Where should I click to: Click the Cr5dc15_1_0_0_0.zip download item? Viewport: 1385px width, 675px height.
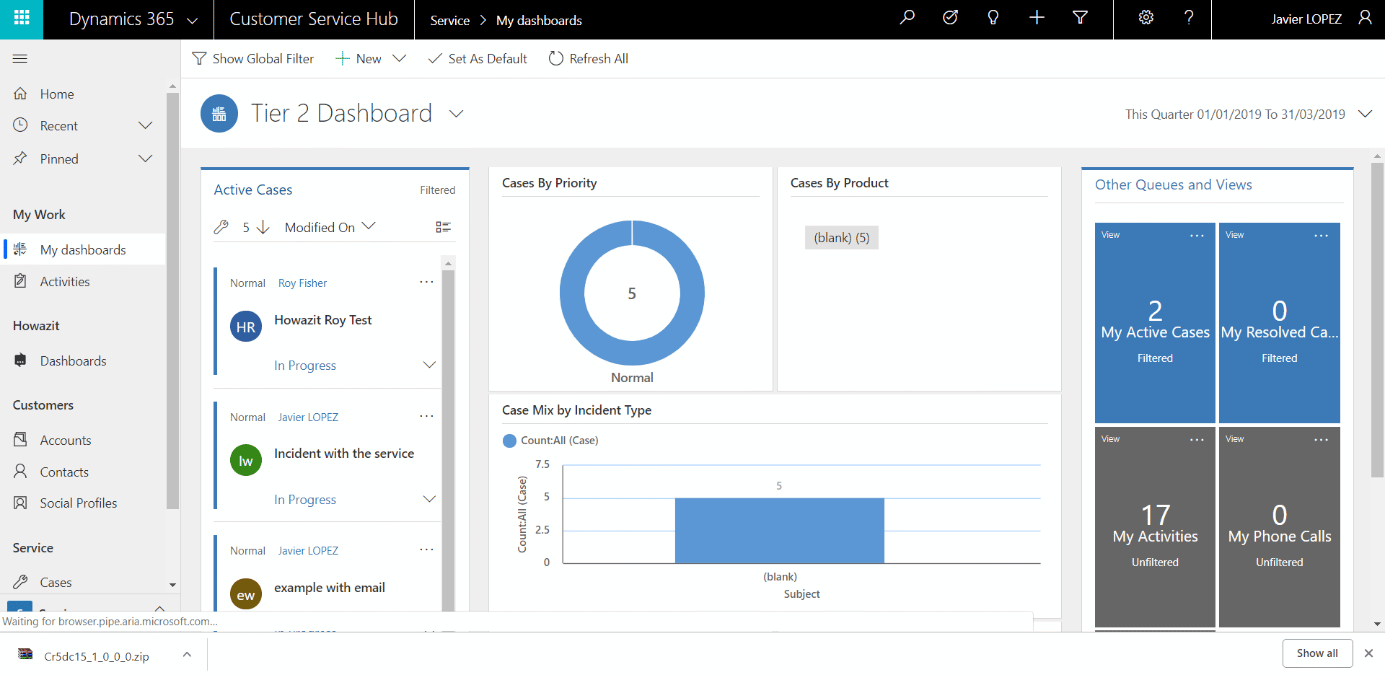(x=96, y=656)
